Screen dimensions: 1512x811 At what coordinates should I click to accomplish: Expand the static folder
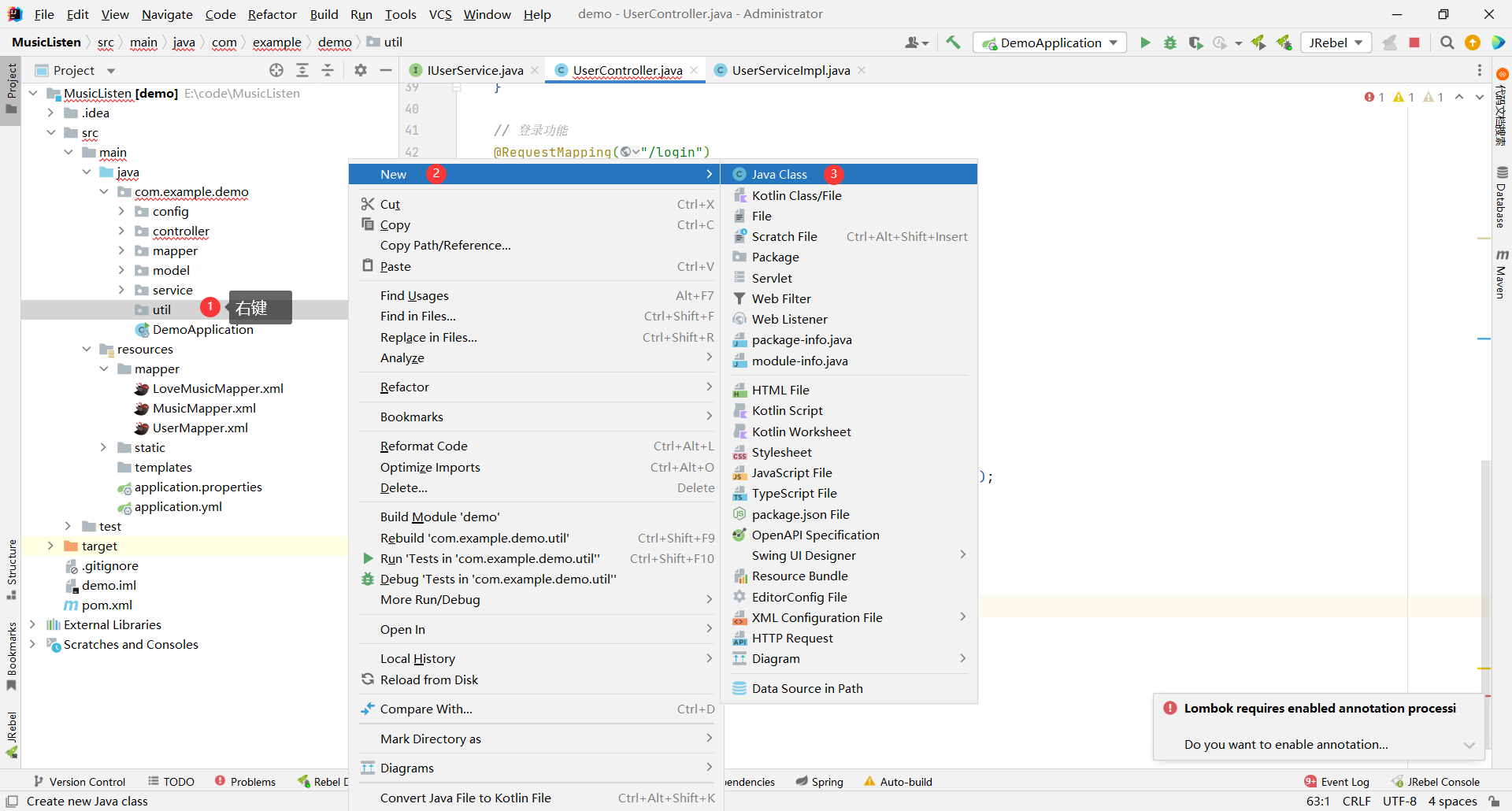click(103, 447)
